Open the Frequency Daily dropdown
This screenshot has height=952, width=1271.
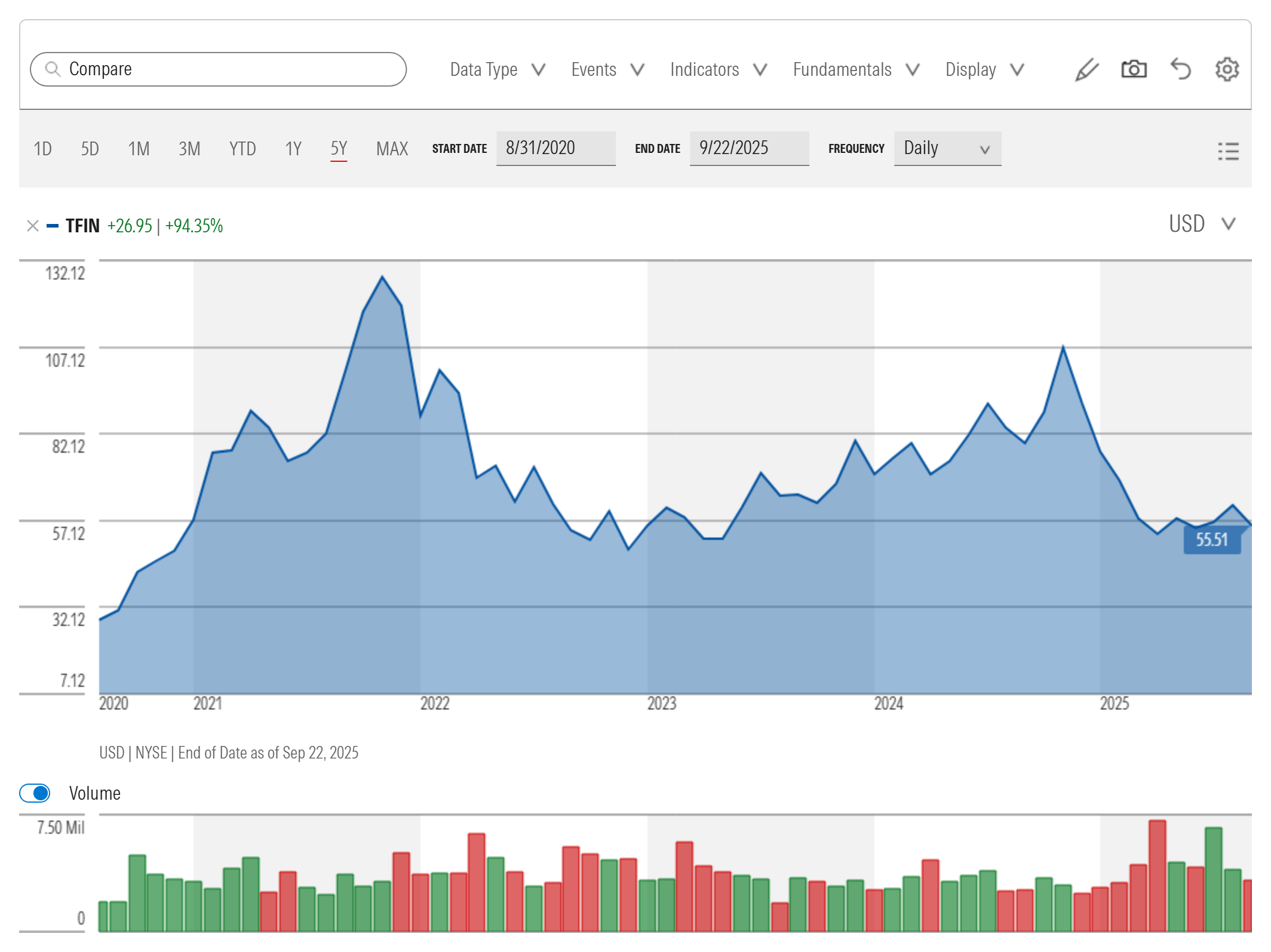947,149
